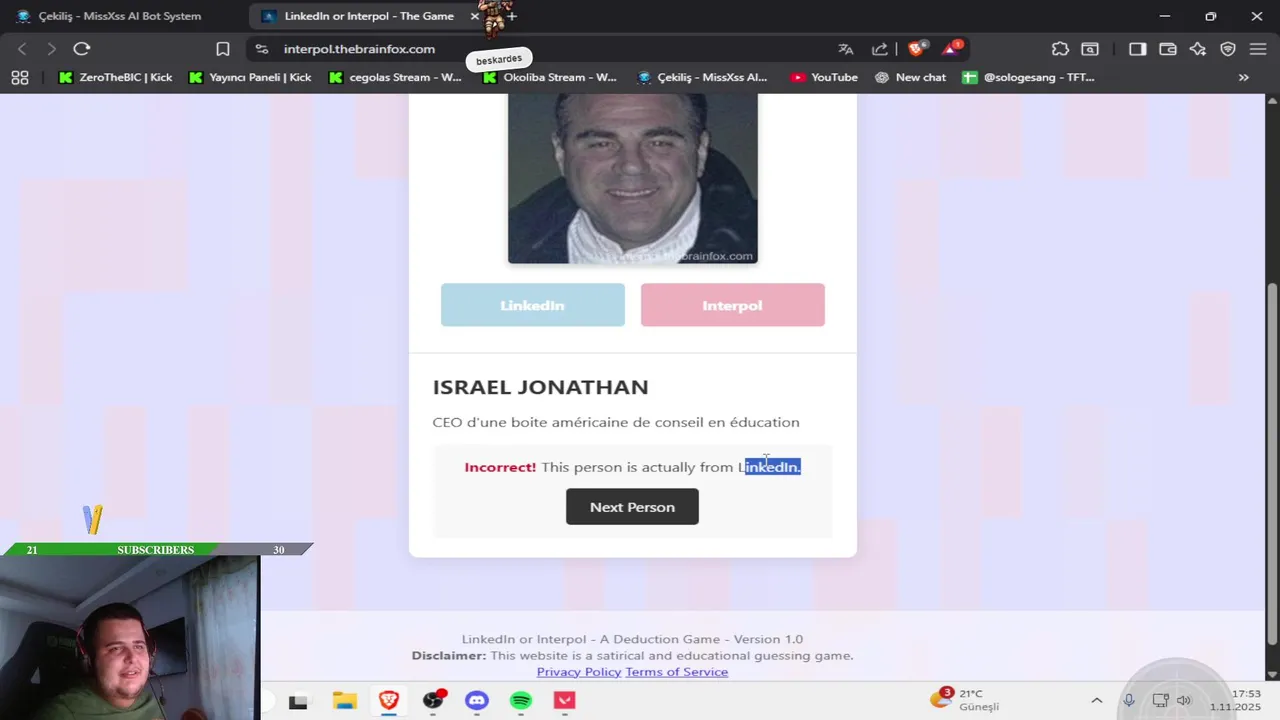Open Spotify from the taskbar

(521, 701)
